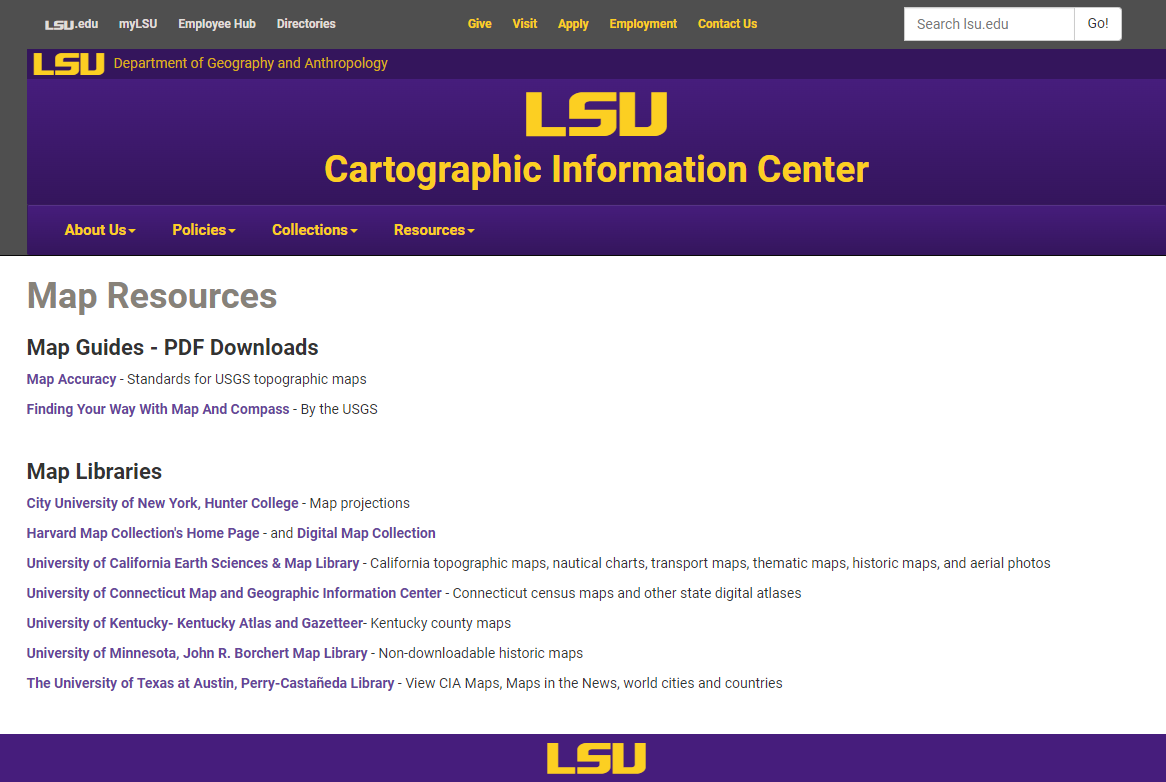The width and height of the screenshot is (1166, 782).
Task: Open the Digital Map Collection link
Action: click(366, 533)
